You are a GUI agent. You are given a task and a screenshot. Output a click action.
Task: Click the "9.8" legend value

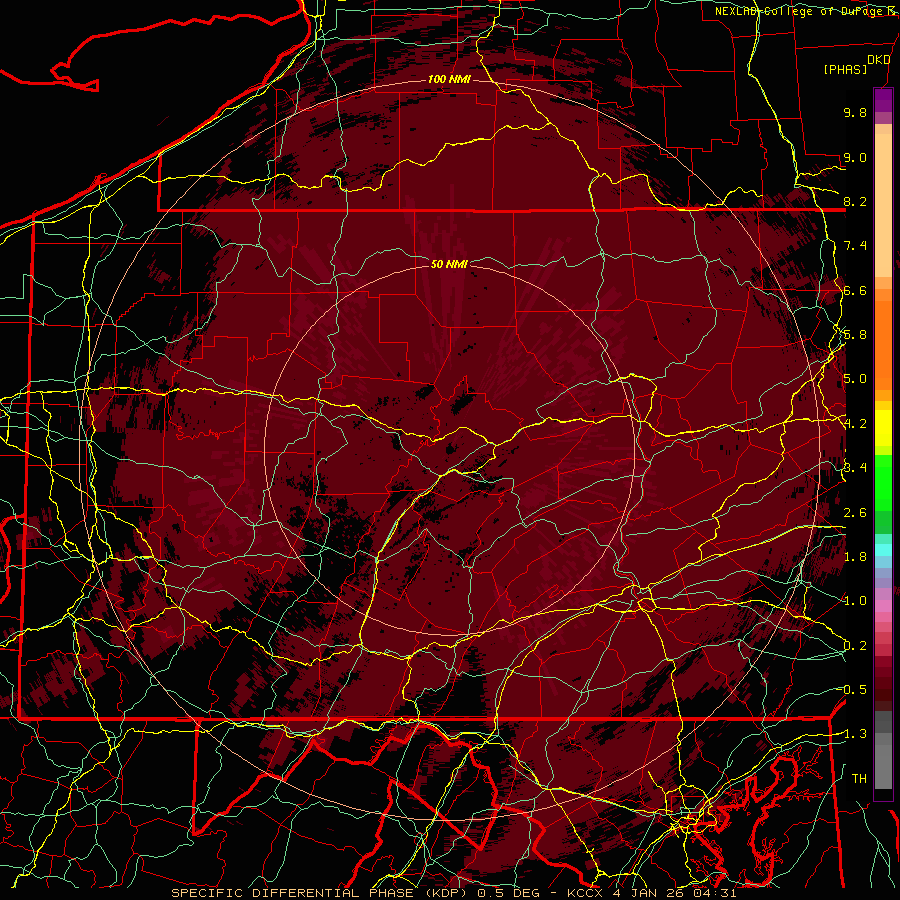click(x=855, y=112)
